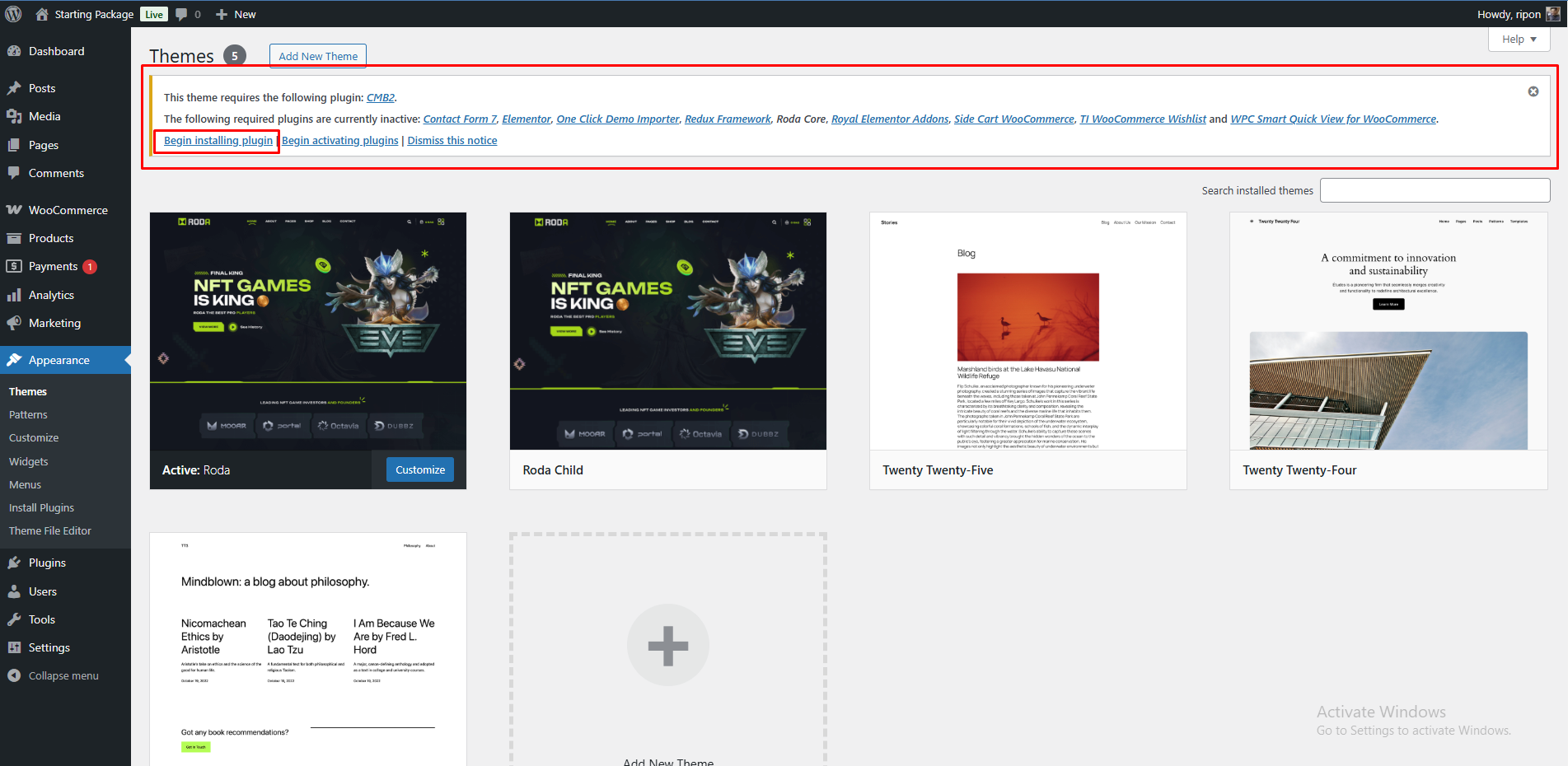Click the Comments icon in sidebar
This screenshot has height=766, width=1568.
(14, 173)
